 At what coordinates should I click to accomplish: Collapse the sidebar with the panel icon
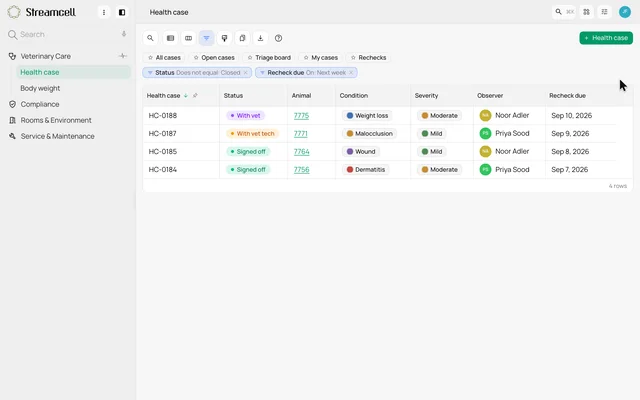coord(122,12)
